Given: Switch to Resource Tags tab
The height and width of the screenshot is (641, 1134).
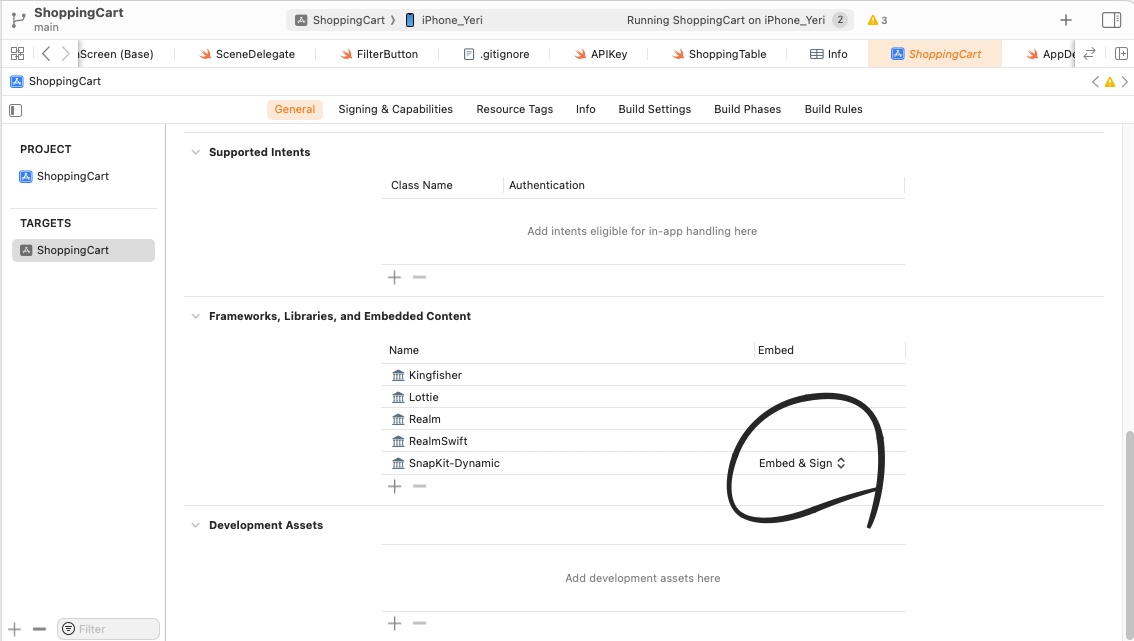Looking at the screenshot, I should (514, 109).
